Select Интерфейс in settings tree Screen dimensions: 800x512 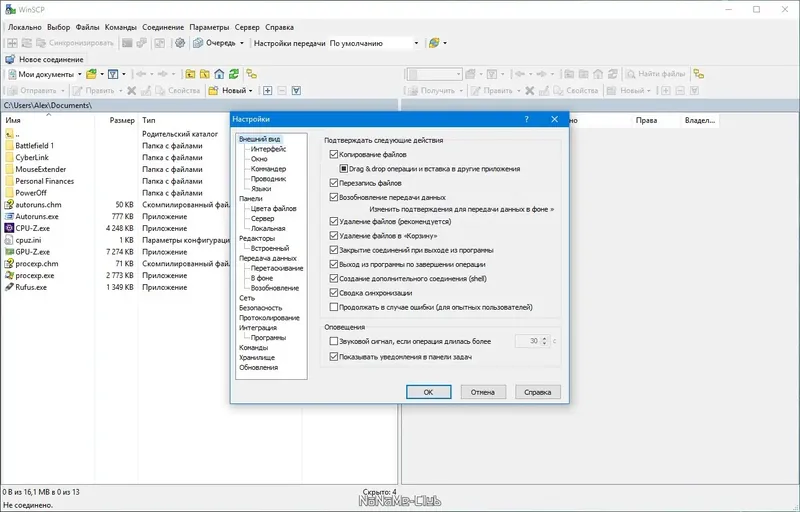pos(268,149)
